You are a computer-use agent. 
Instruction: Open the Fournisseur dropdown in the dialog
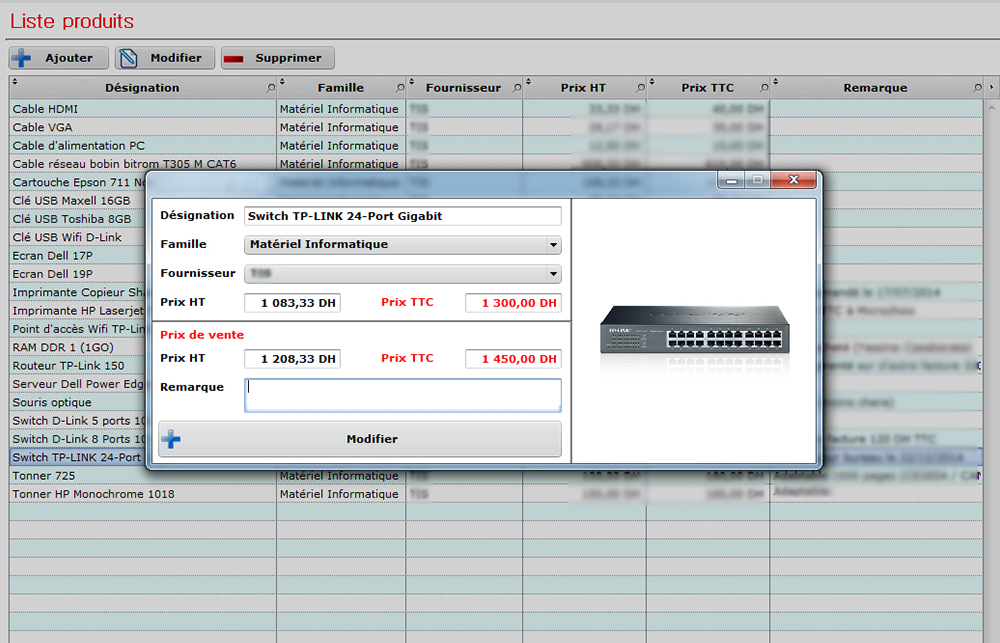click(x=553, y=274)
